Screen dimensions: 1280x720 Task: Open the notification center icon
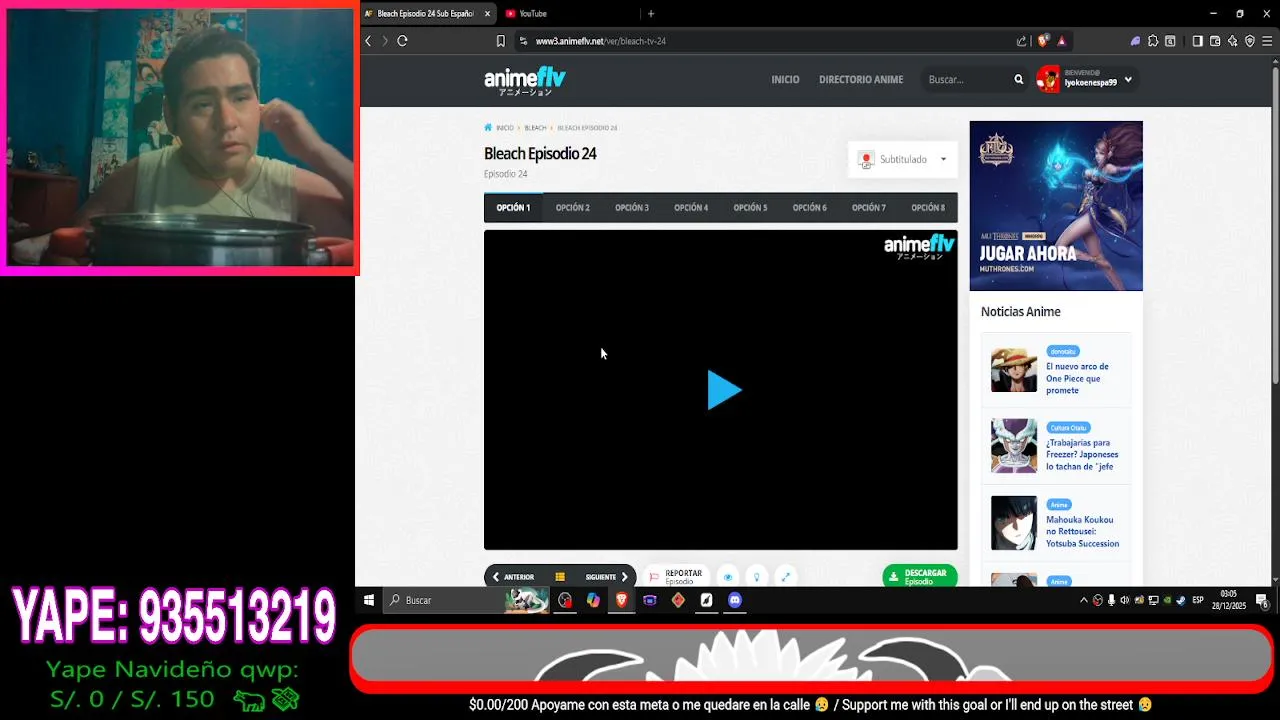[x=1262, y=601]
